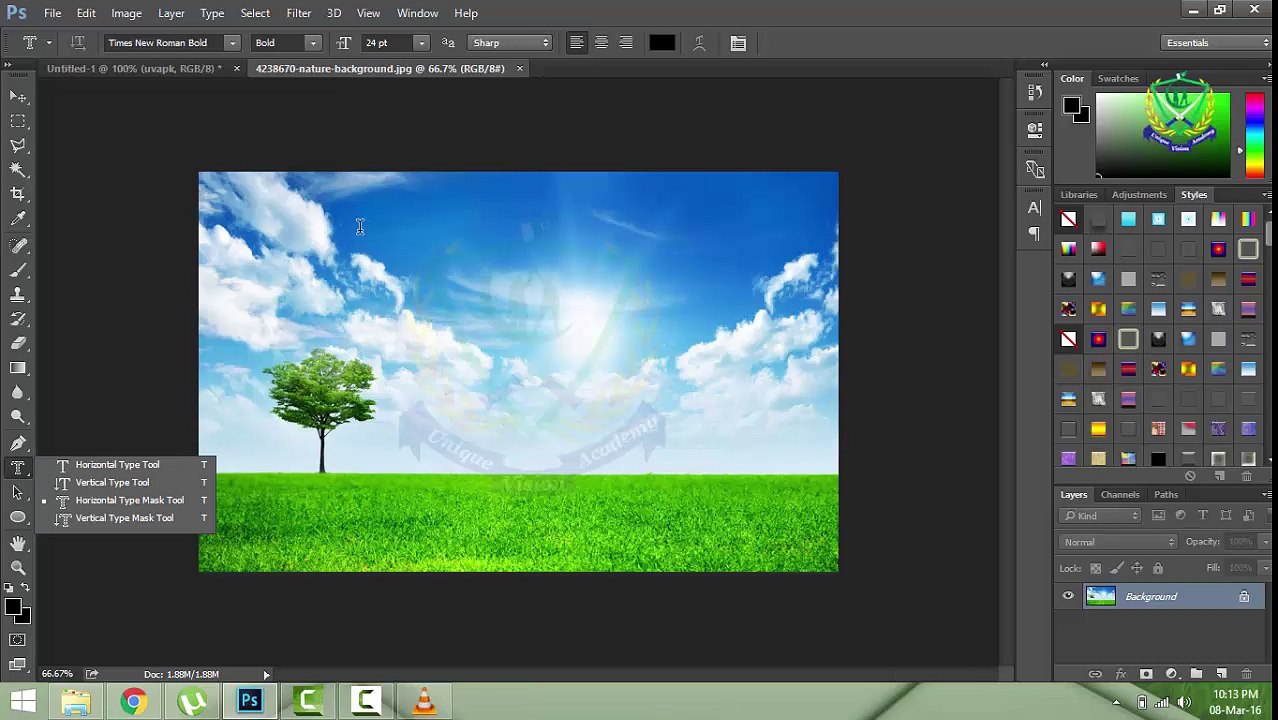1278x720 pixels.
Task: Open the Swatches tab
Action: click(x=1118, y=79)
